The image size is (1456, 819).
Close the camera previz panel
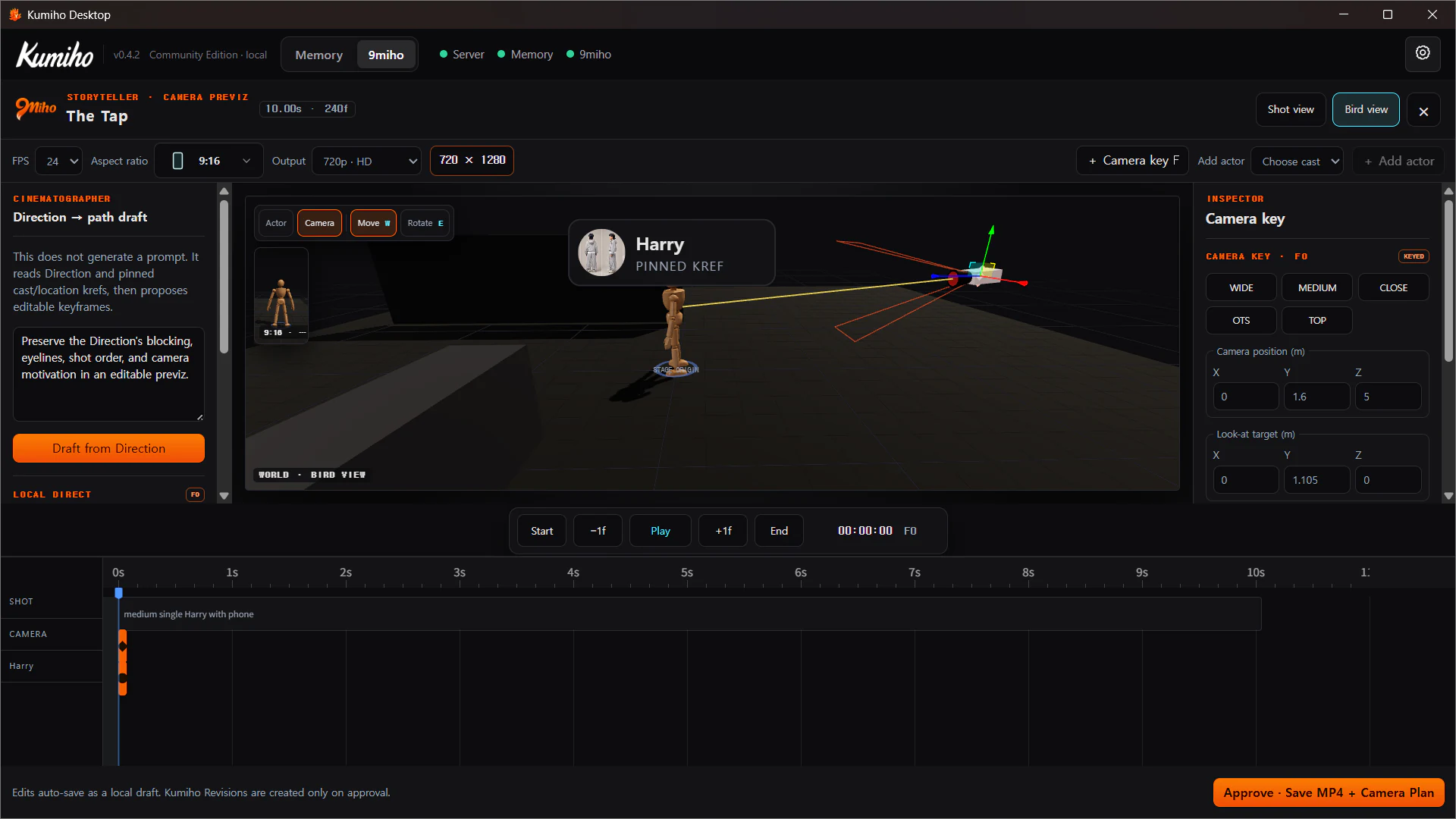[x=1423, y=111]
